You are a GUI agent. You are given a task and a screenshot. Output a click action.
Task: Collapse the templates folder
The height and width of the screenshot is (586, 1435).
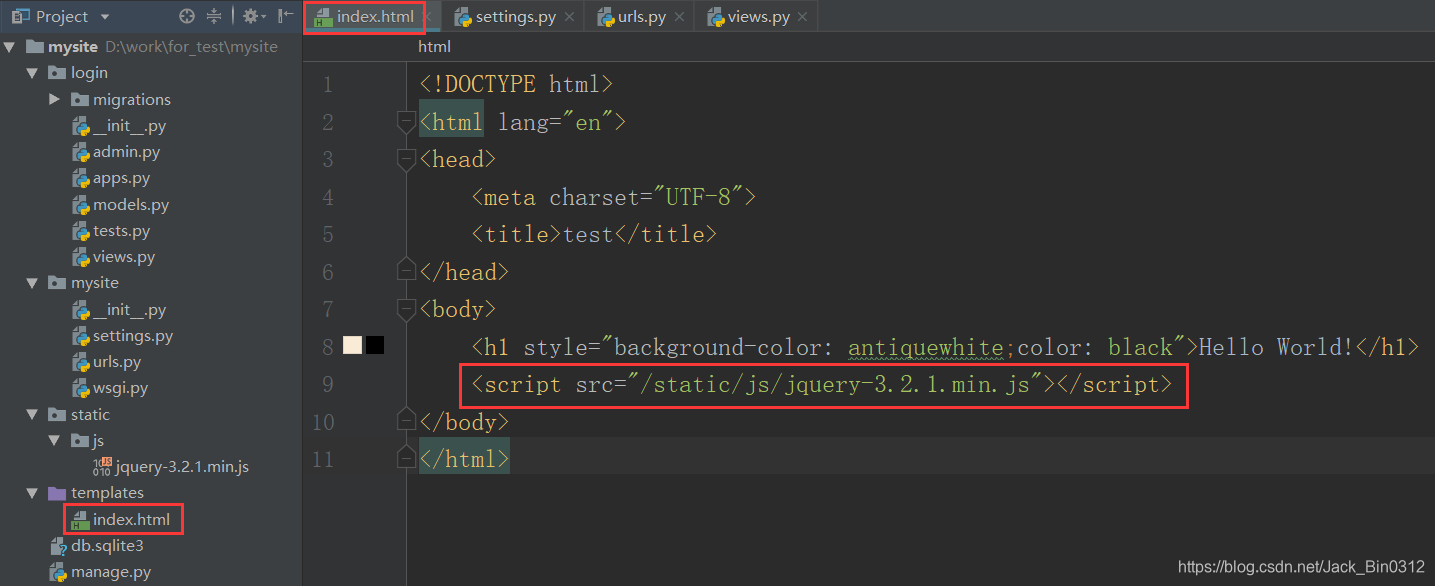pos(33,493)
